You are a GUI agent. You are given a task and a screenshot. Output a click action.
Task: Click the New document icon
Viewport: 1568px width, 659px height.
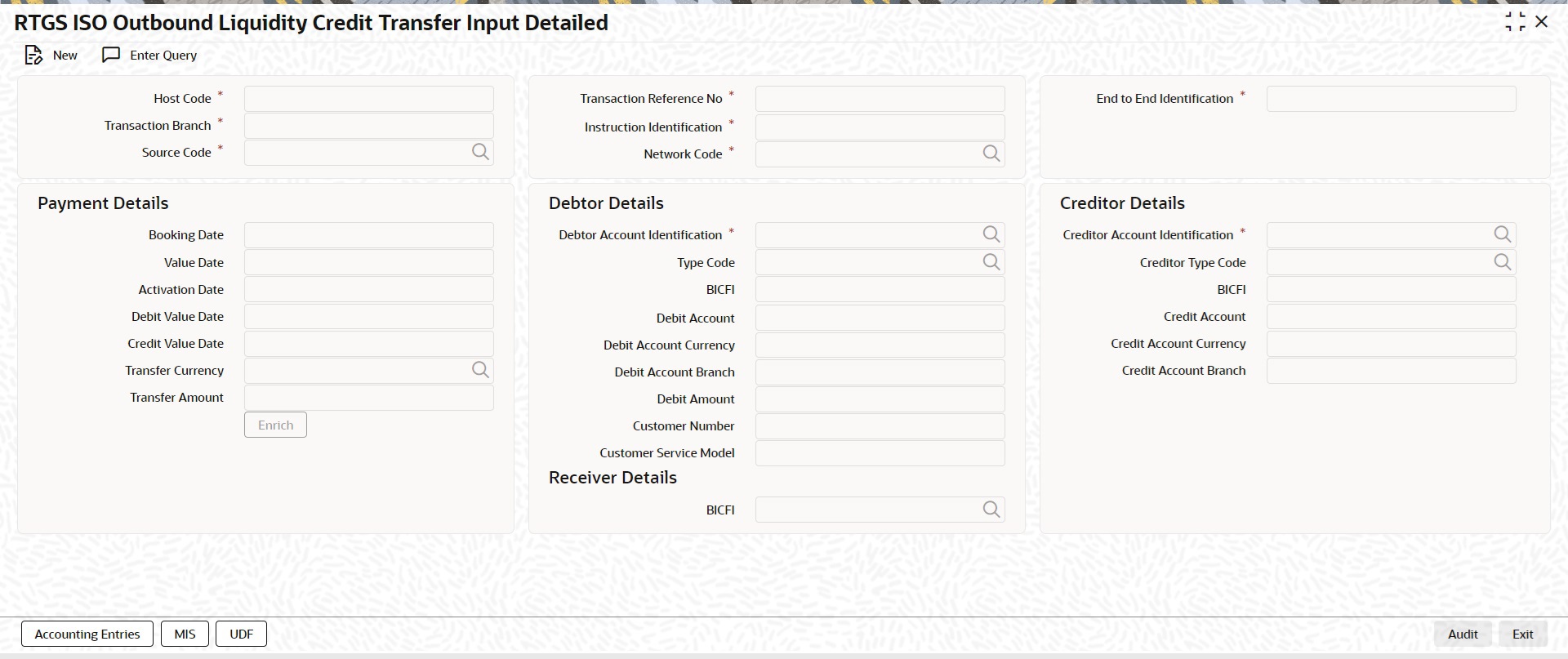[x=33, y=56]
